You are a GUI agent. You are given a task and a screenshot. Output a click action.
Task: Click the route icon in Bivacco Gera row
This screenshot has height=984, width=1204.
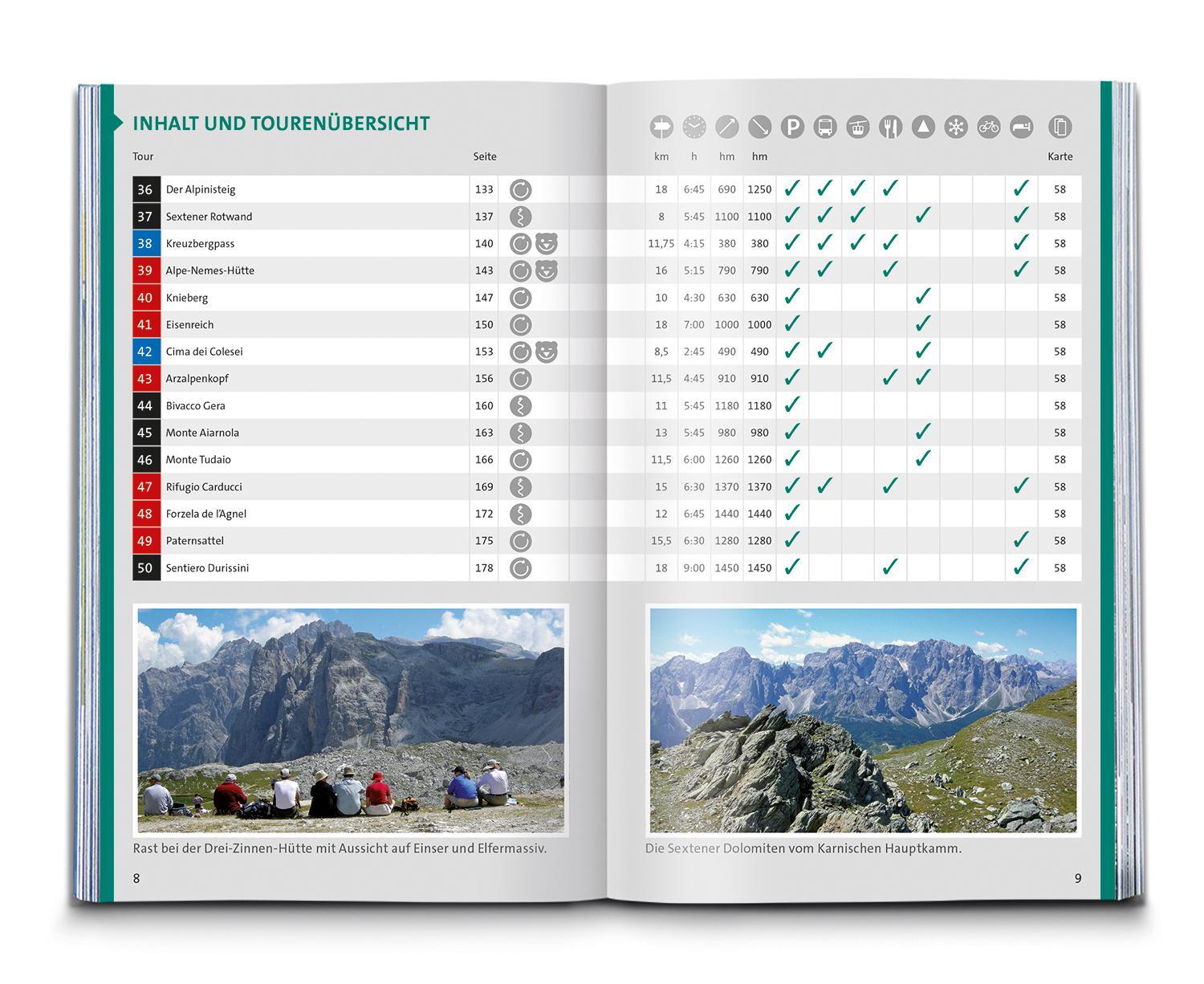(521, 406)
